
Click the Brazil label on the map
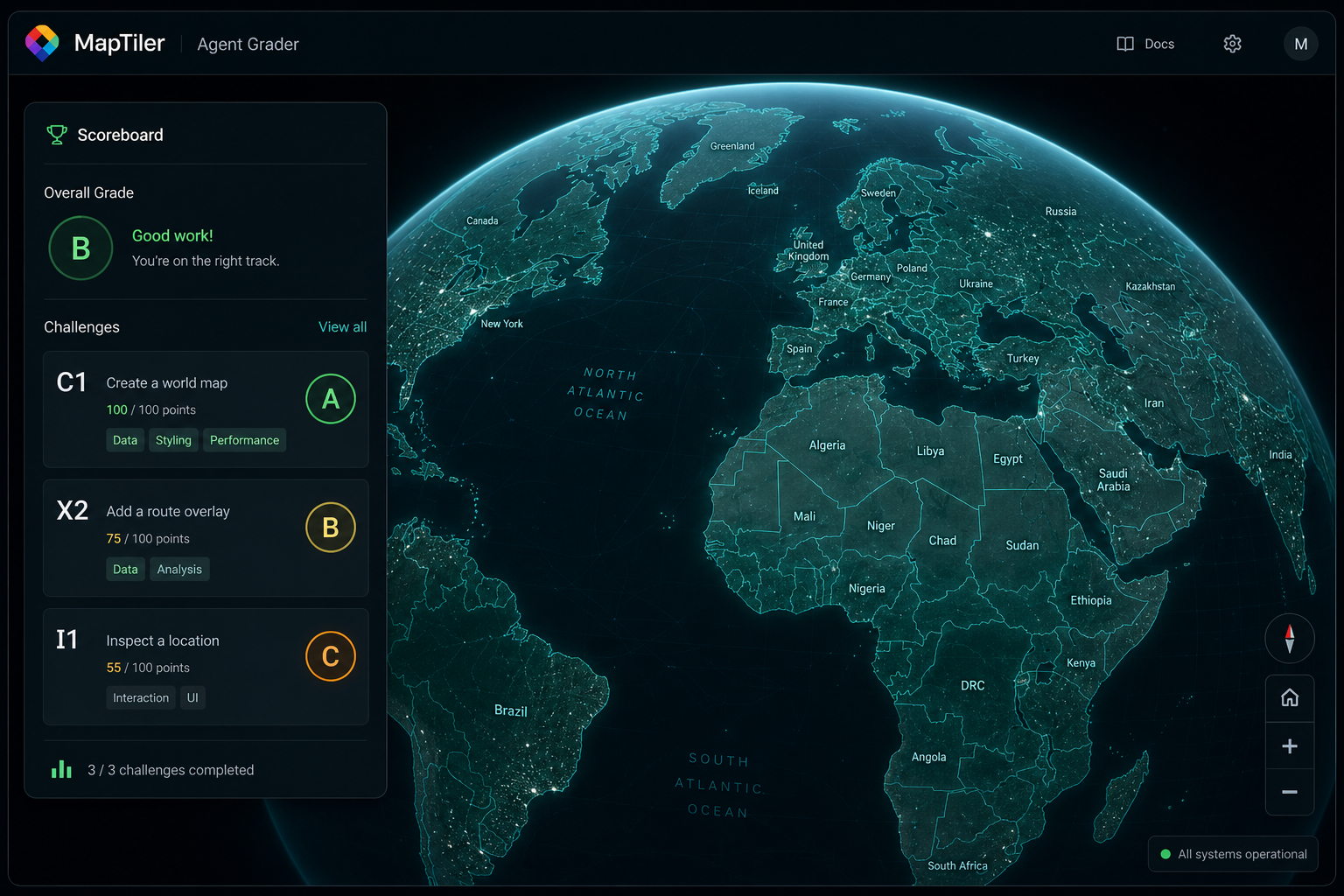(510, 710)
